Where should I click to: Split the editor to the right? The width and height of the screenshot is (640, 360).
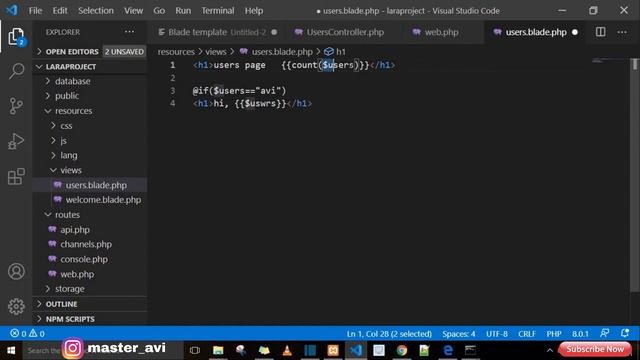pyautogui.click(x=600, y=32)
